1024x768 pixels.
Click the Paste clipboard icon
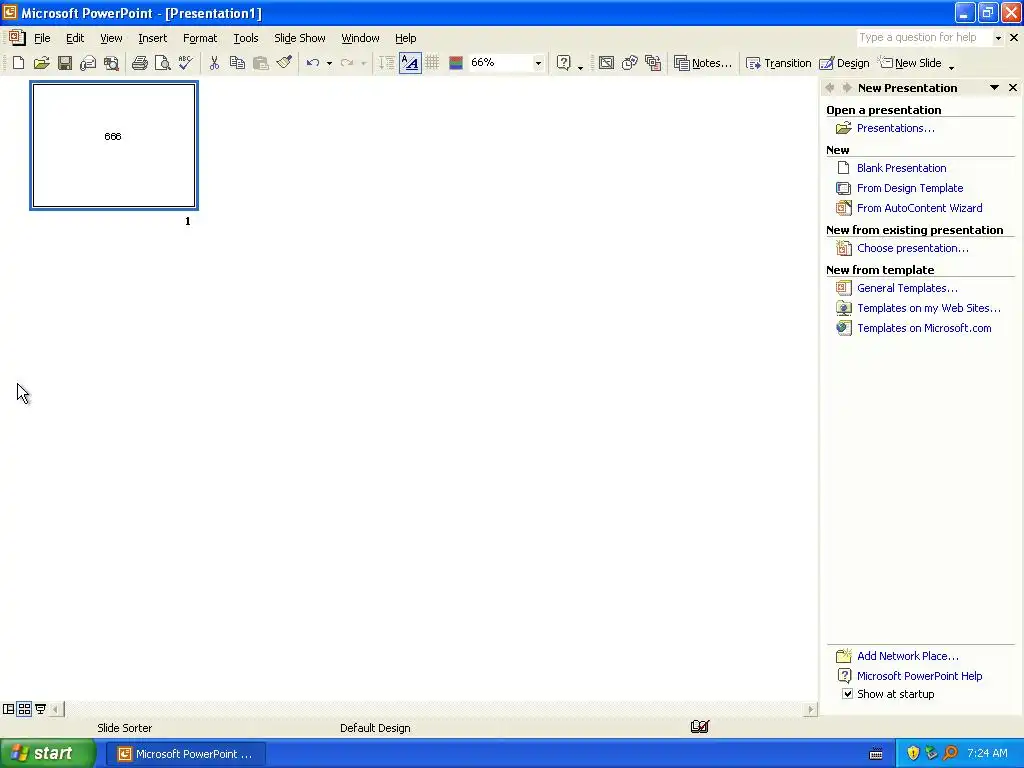261,63
